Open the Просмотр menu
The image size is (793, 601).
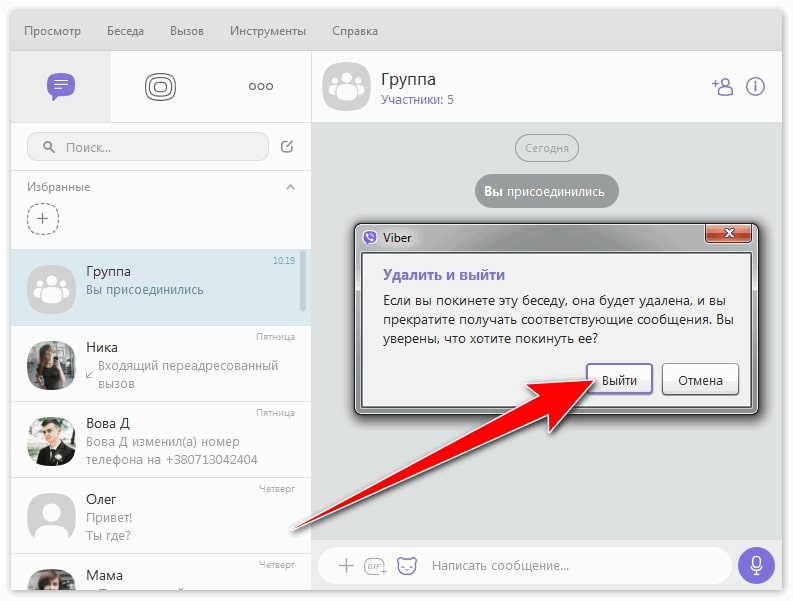coord(52,31)
